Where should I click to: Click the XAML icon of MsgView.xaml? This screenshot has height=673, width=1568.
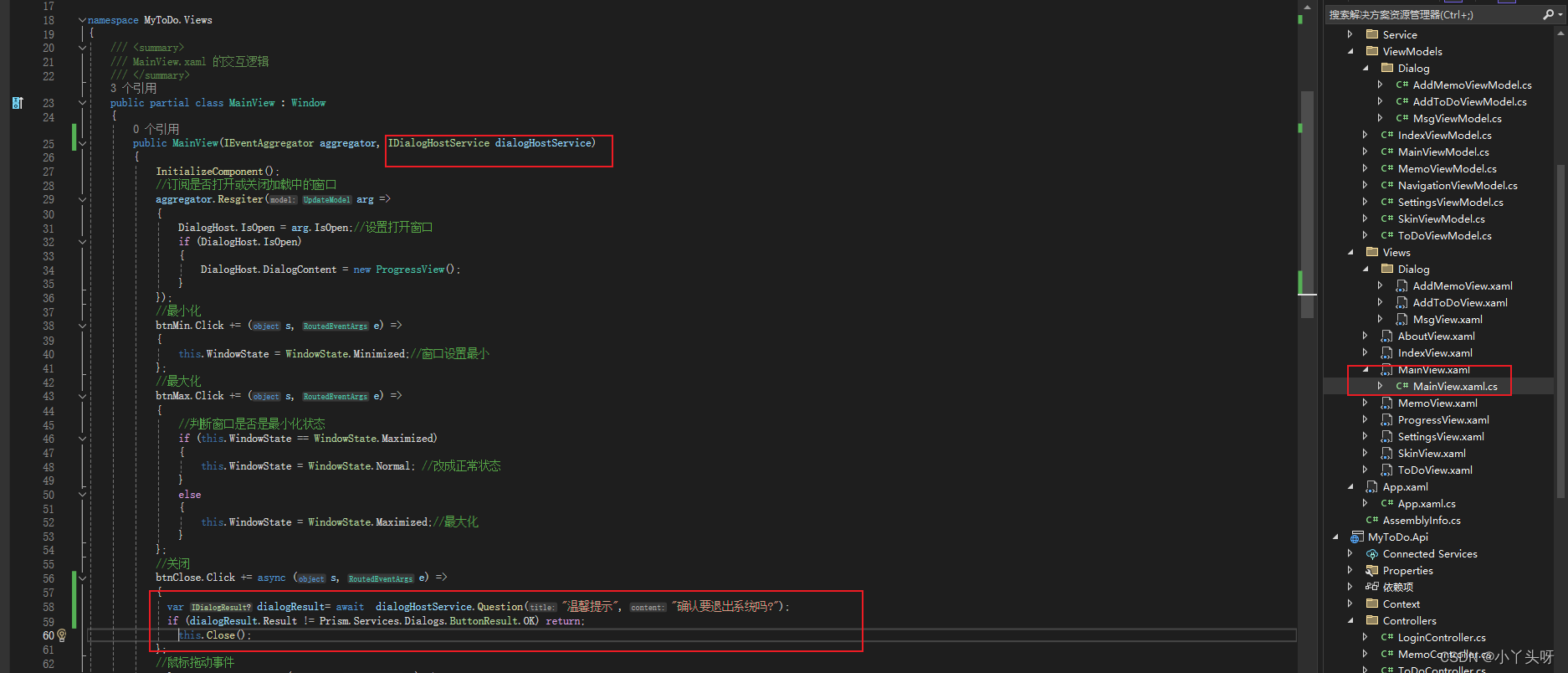(x=1402, y=319)
